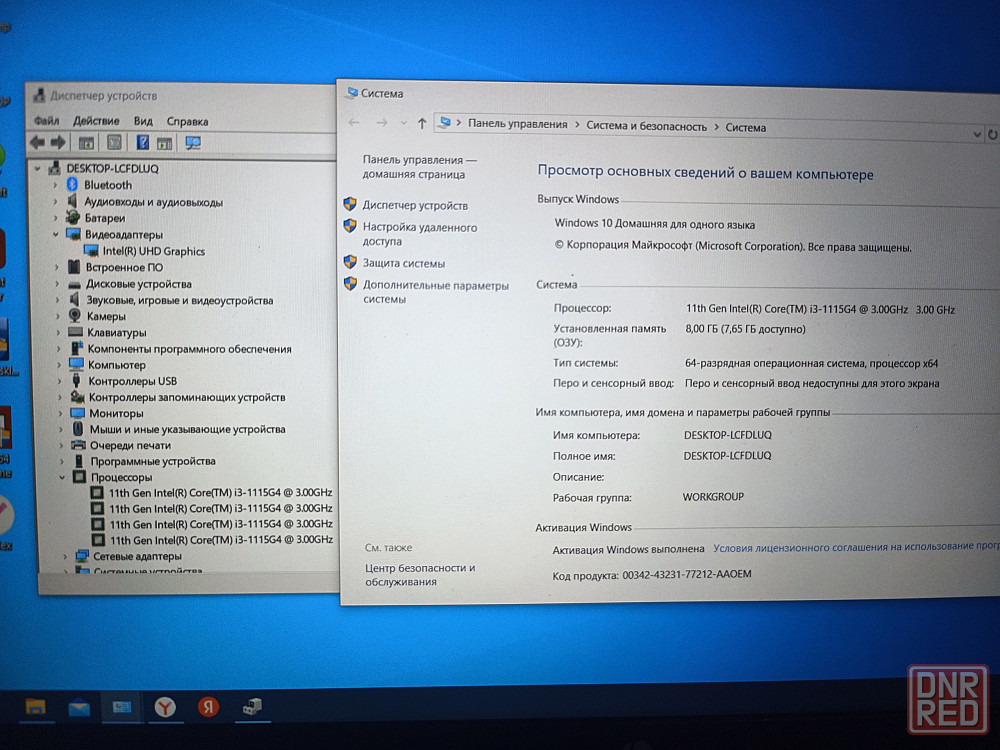1000x750 pixels.
Task: Select the Камеры camera icon
Action: tap(75, 316)
